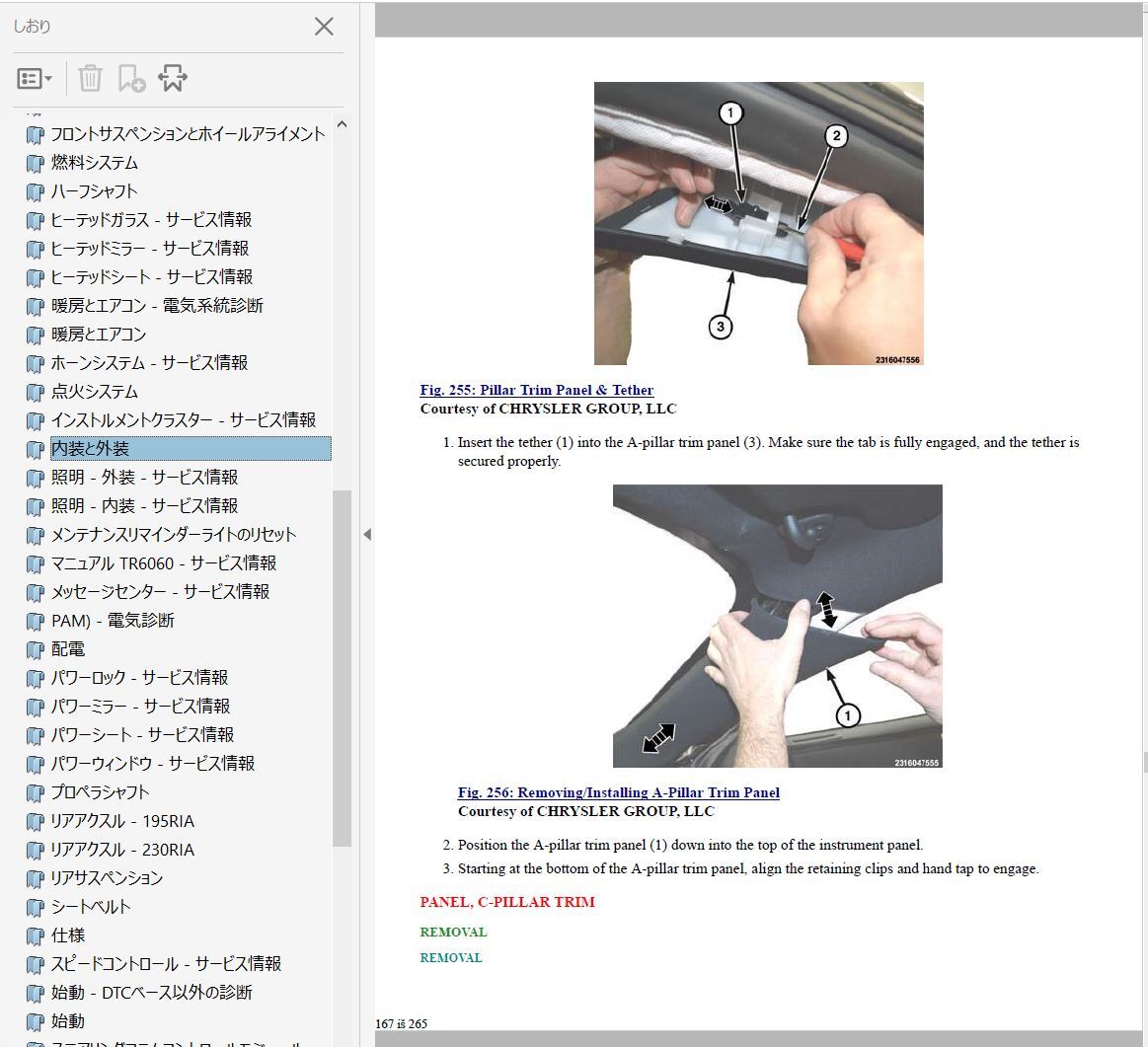Screen dimensions: 1148x1047
Task: Click bookmark icon beside ハーフシャフト
Action: 35,191
